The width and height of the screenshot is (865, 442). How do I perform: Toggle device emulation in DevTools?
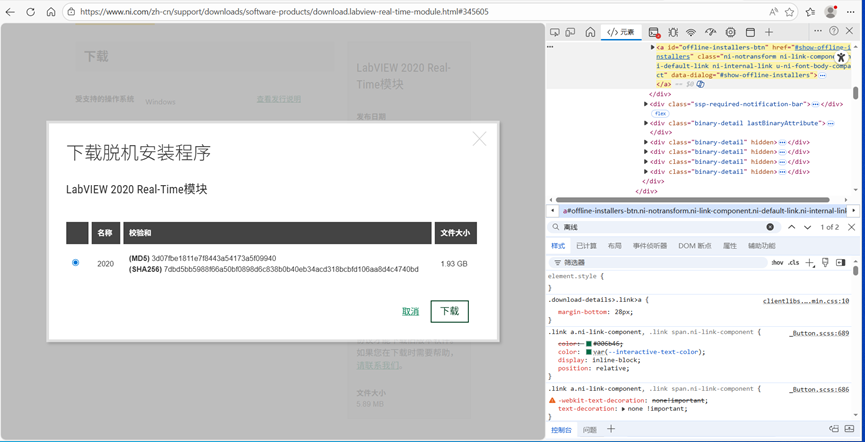tap(571, 32)
